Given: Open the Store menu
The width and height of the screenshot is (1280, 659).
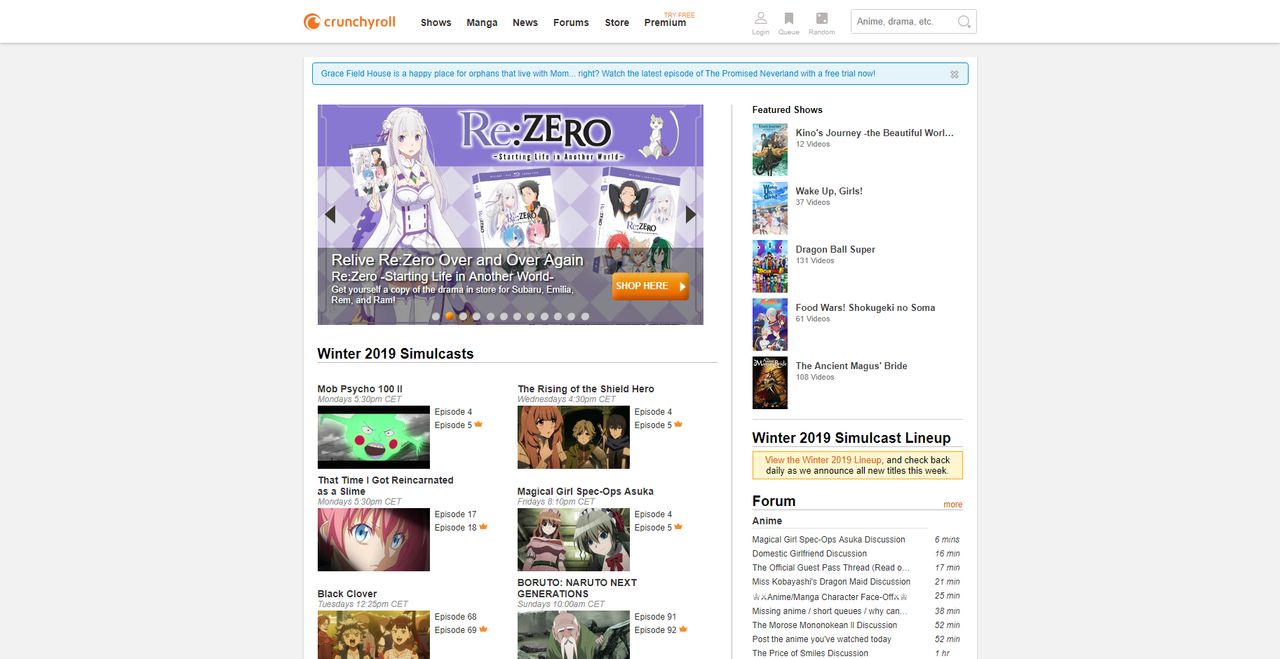Looking at the screenshot, I should pos(617,22).
